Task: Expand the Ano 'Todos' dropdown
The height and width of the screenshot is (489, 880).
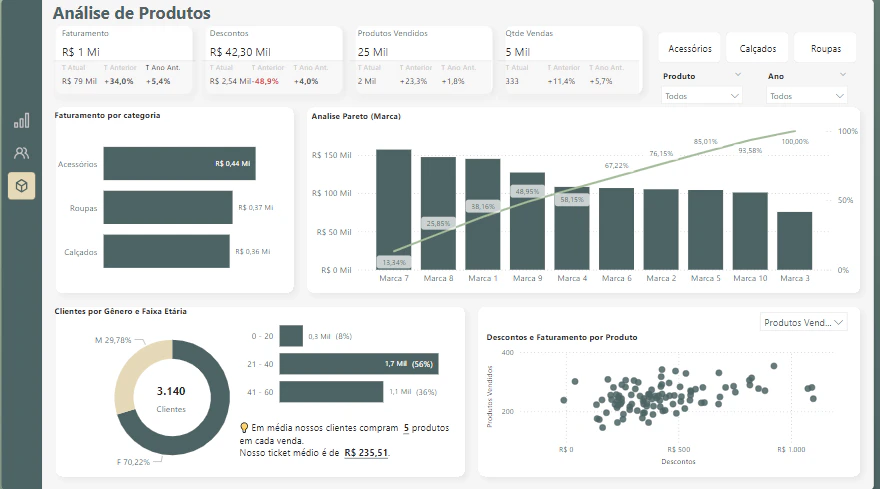Action: click(806, 96)
